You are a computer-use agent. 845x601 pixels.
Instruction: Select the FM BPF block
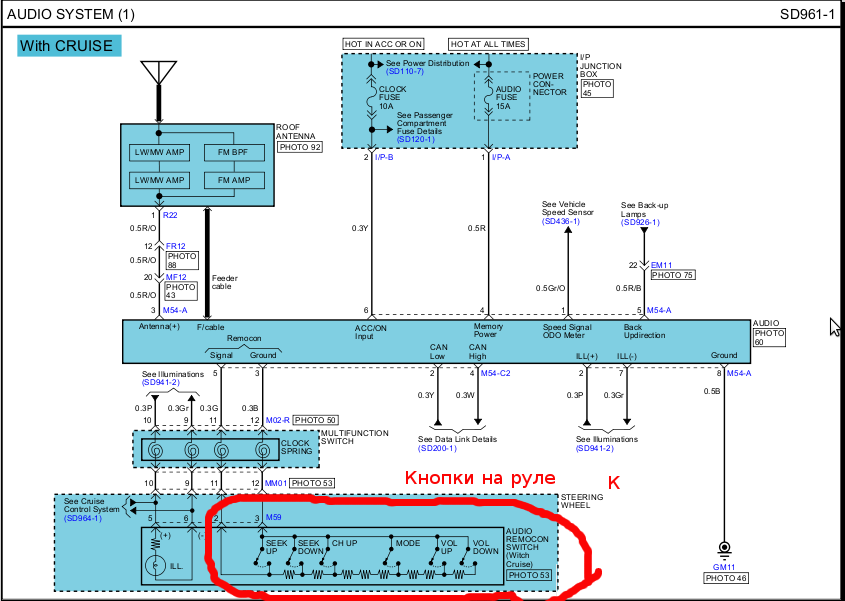pos(233,153)
